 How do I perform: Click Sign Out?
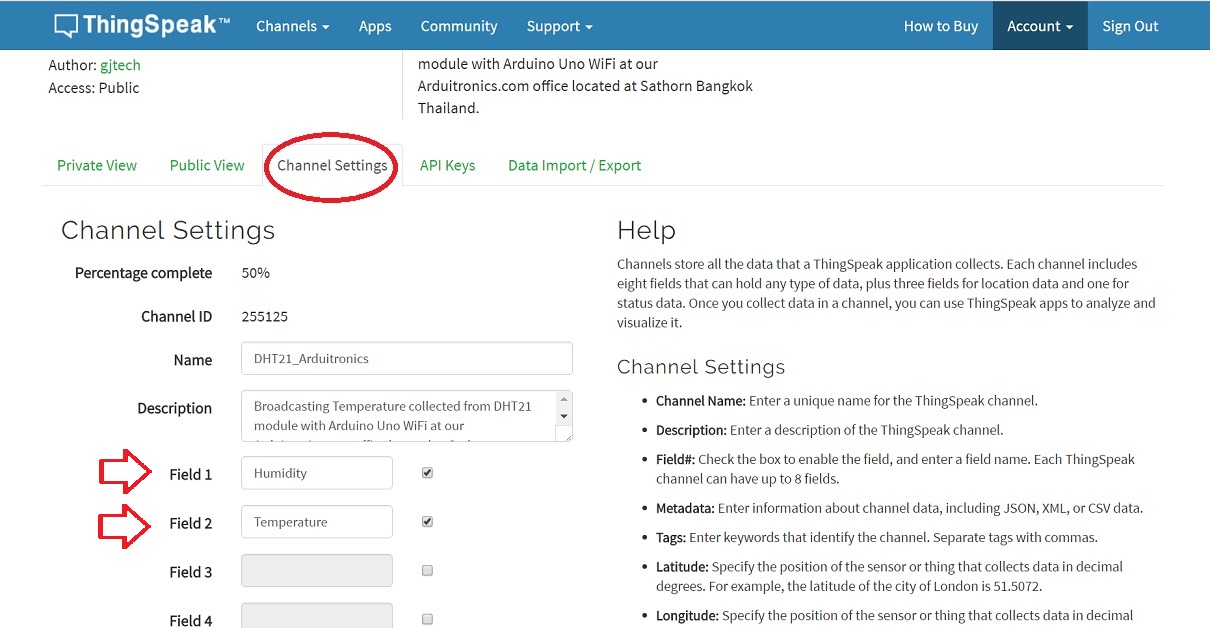pos(1130,26)
